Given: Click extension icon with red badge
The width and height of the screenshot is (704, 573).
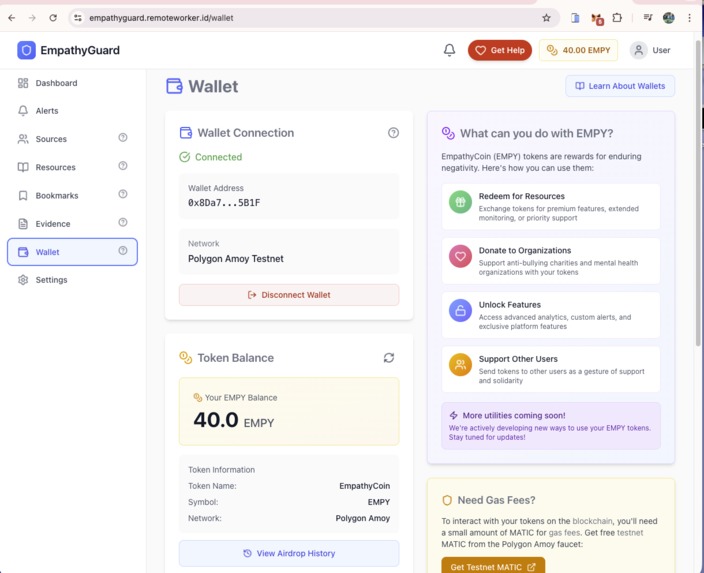Looking at the screenshot, I should coord(597,19).
